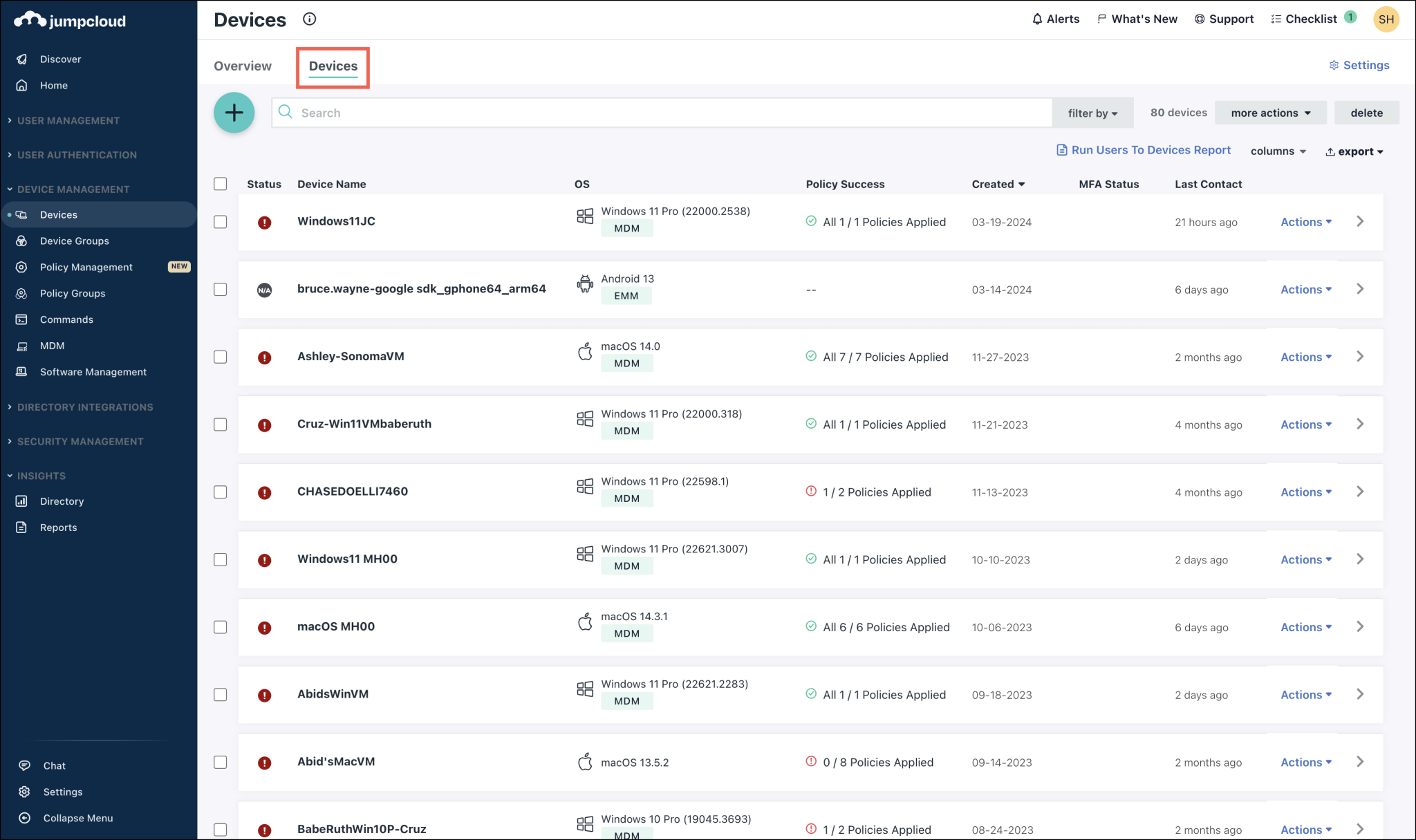The image size is (1416, 840).
Task: Click the Policy Success indicator for CHASEDOELLI7460
Action: pos(869,492)
